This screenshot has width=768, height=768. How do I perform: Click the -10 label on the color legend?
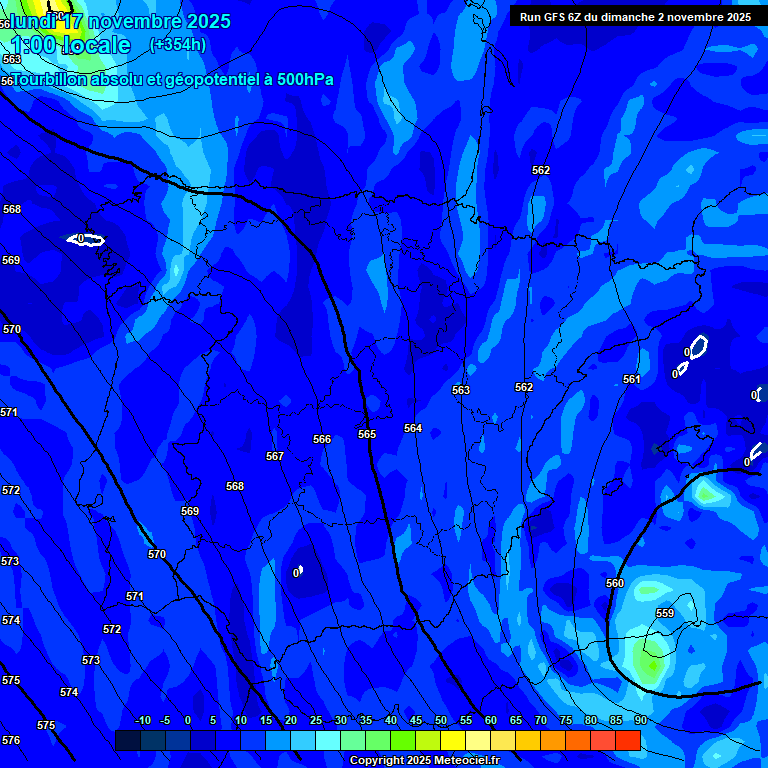(142, 720)
